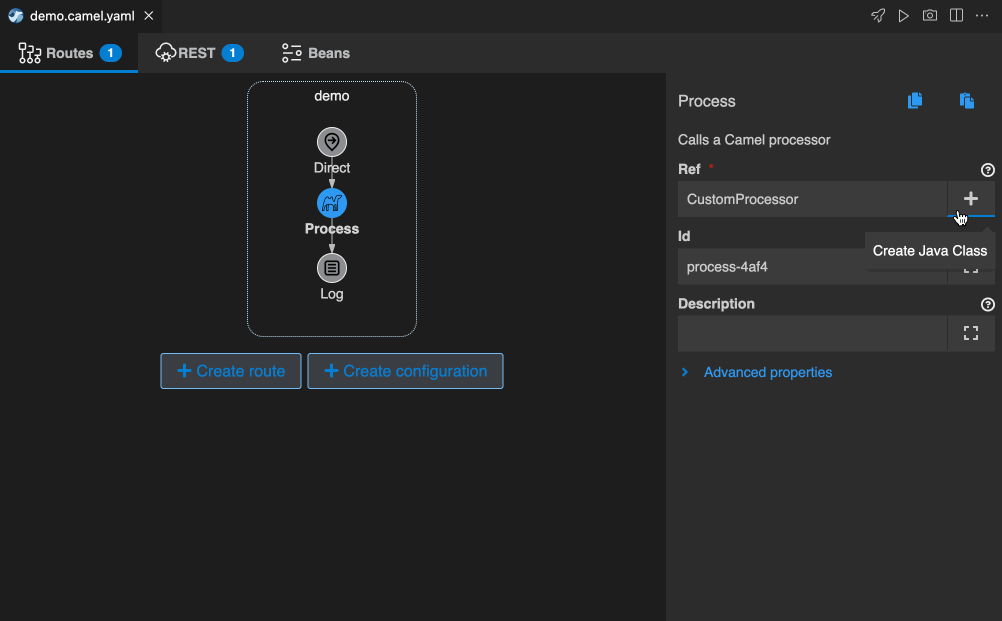This screenshot has height=621, width=1002.
Task: Expand the Description field editor
Action: click(970, 334)
